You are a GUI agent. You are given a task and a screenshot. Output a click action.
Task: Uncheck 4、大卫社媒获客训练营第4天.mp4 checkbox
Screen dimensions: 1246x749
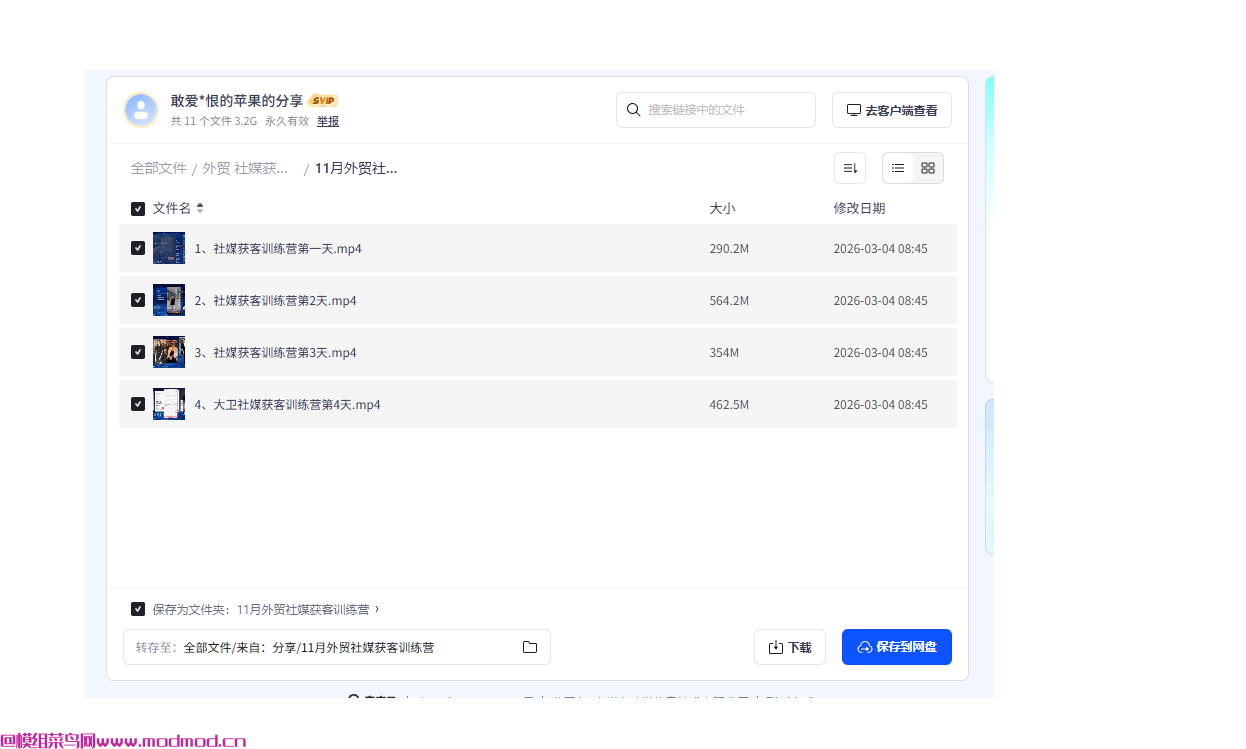tap(138, 404)
